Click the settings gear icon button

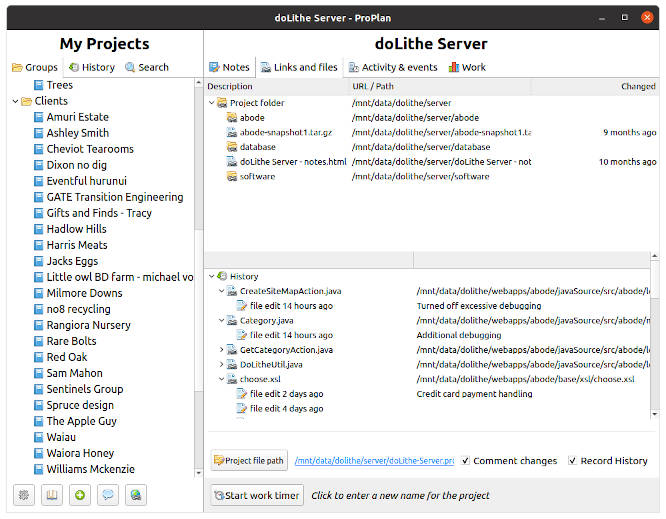pos(25,494)
